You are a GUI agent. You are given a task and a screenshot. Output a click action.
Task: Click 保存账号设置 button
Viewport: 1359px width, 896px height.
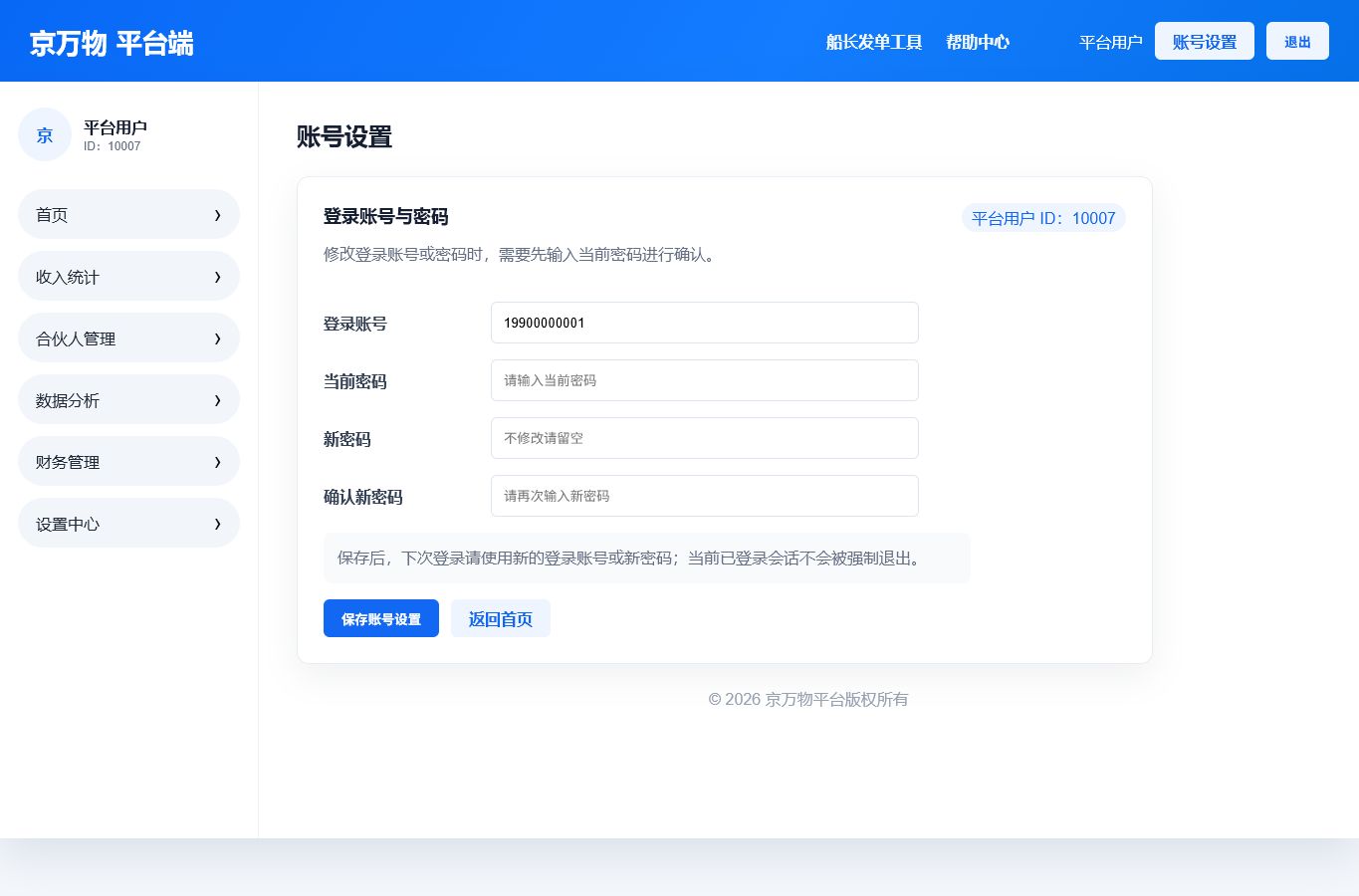(x=381, y=618)
